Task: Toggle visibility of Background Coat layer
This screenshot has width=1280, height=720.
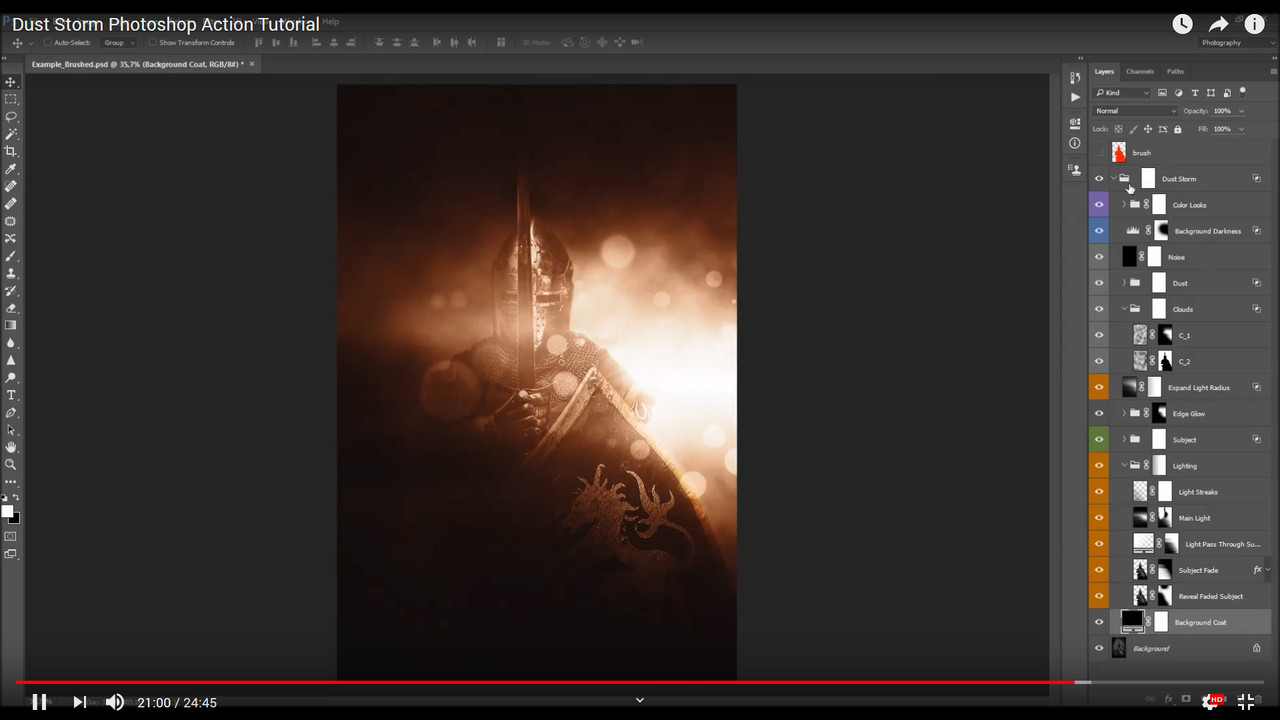Action: coord(1099,622)
